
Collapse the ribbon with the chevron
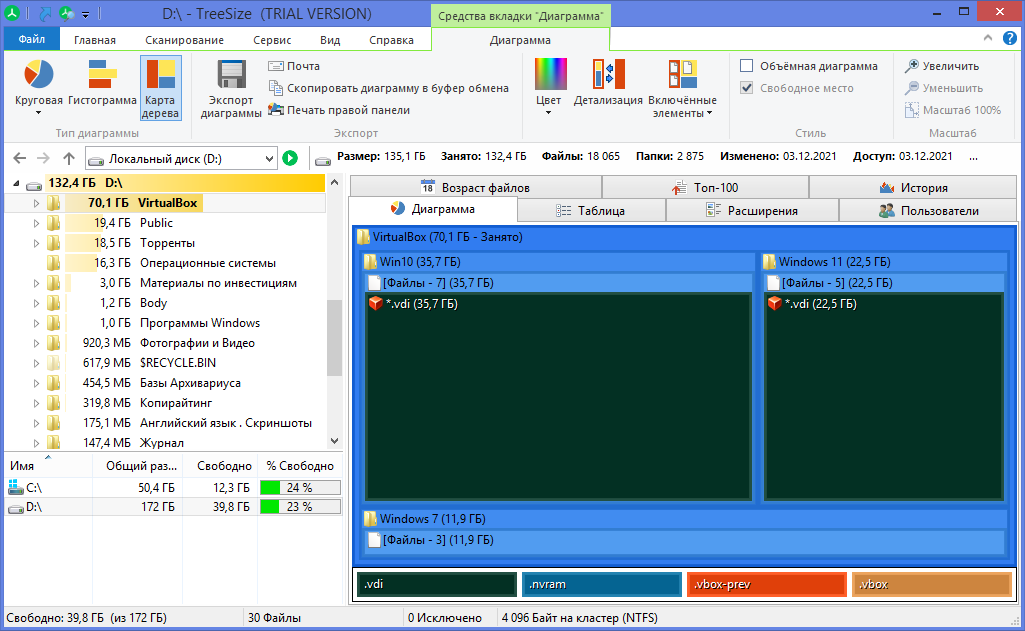(988, 38)
